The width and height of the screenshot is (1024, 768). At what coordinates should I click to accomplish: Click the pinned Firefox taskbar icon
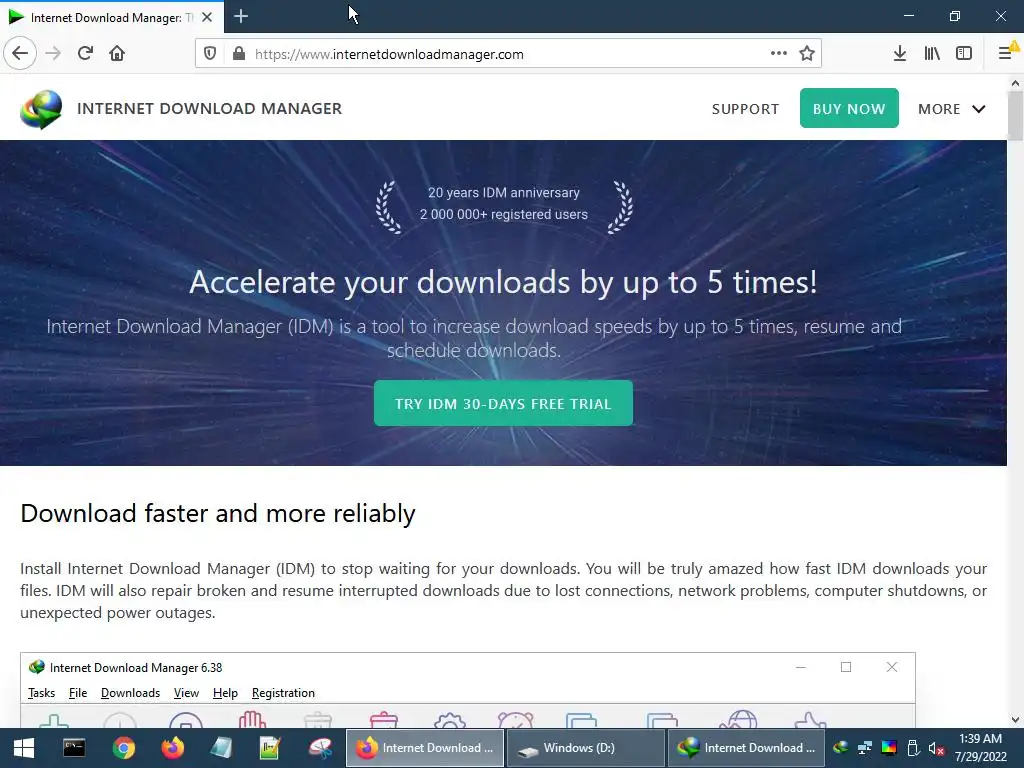point(173,748)
